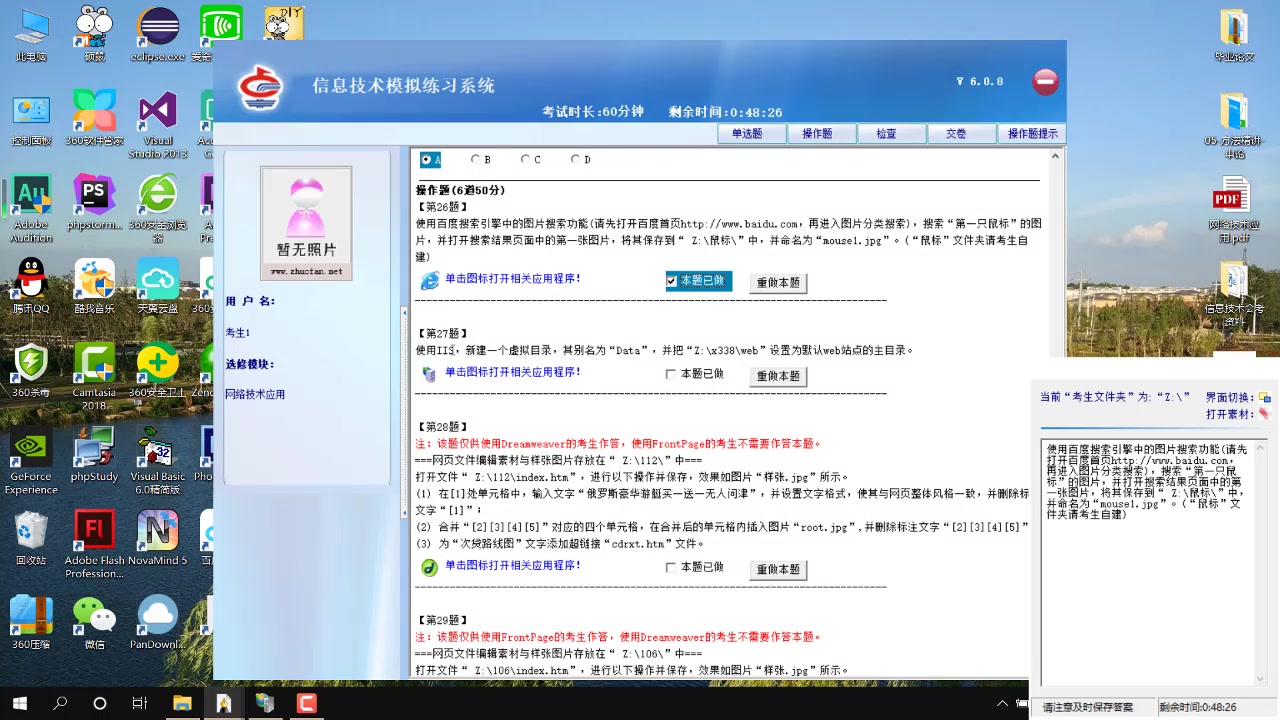This screenshot has height=720, width=1280.
Task: Select answer option D radio button
Action: [x=575, y=159]
